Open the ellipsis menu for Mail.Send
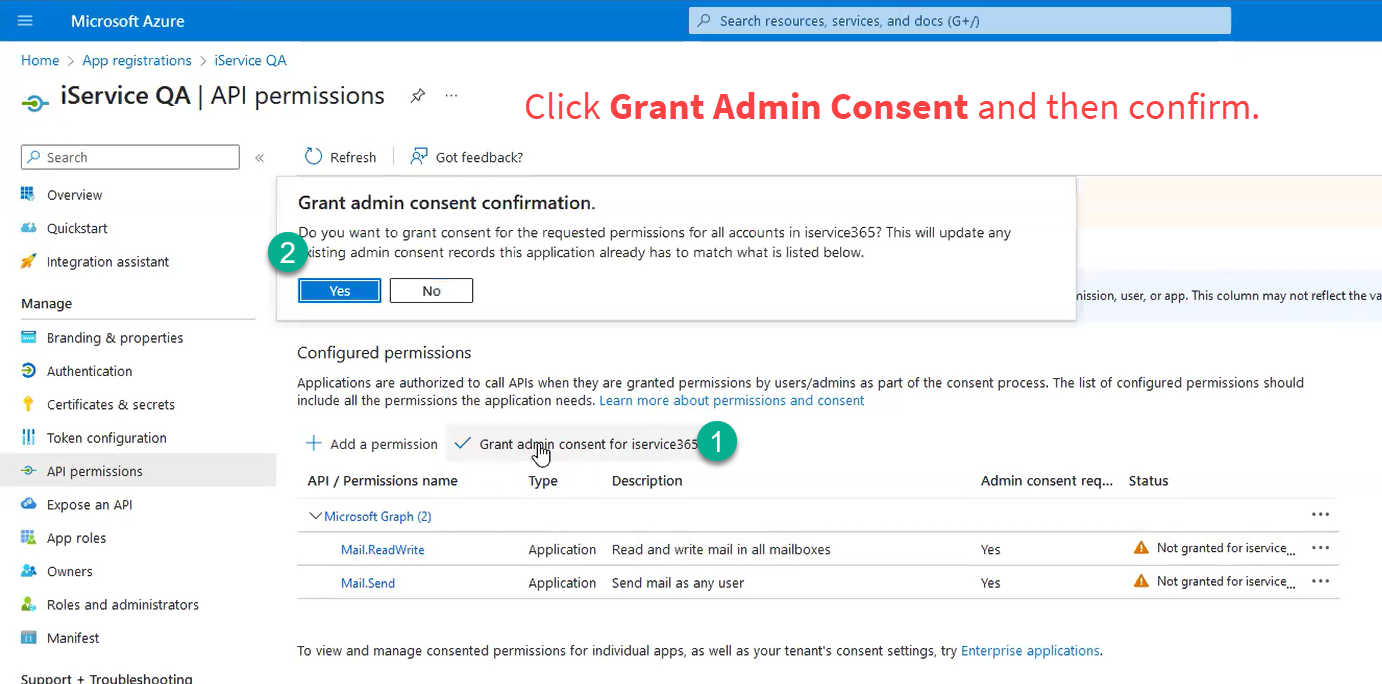The height and width of the screenshot is (684, 1382). 1320,581
